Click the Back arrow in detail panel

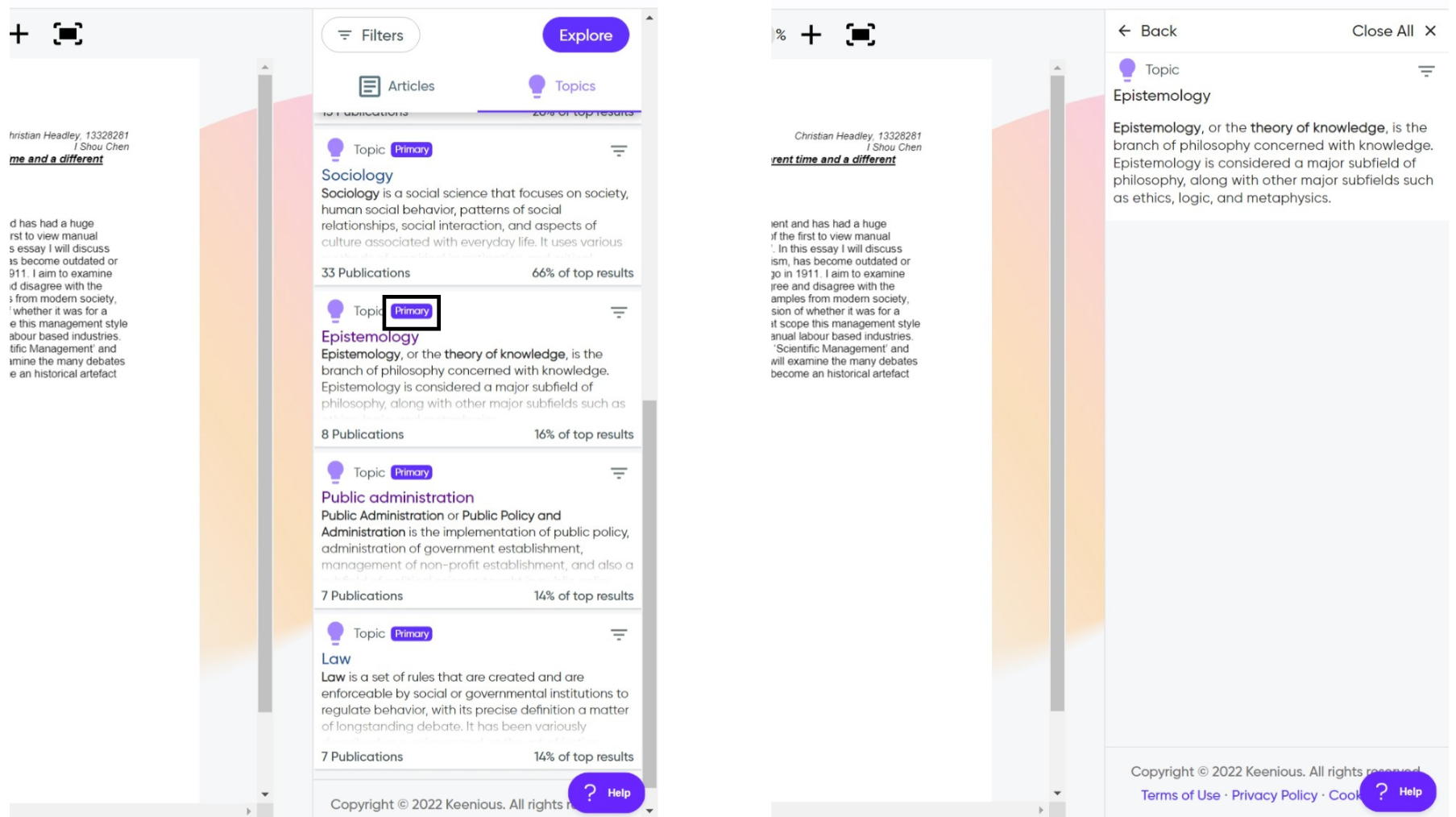tap(1125, 31)
